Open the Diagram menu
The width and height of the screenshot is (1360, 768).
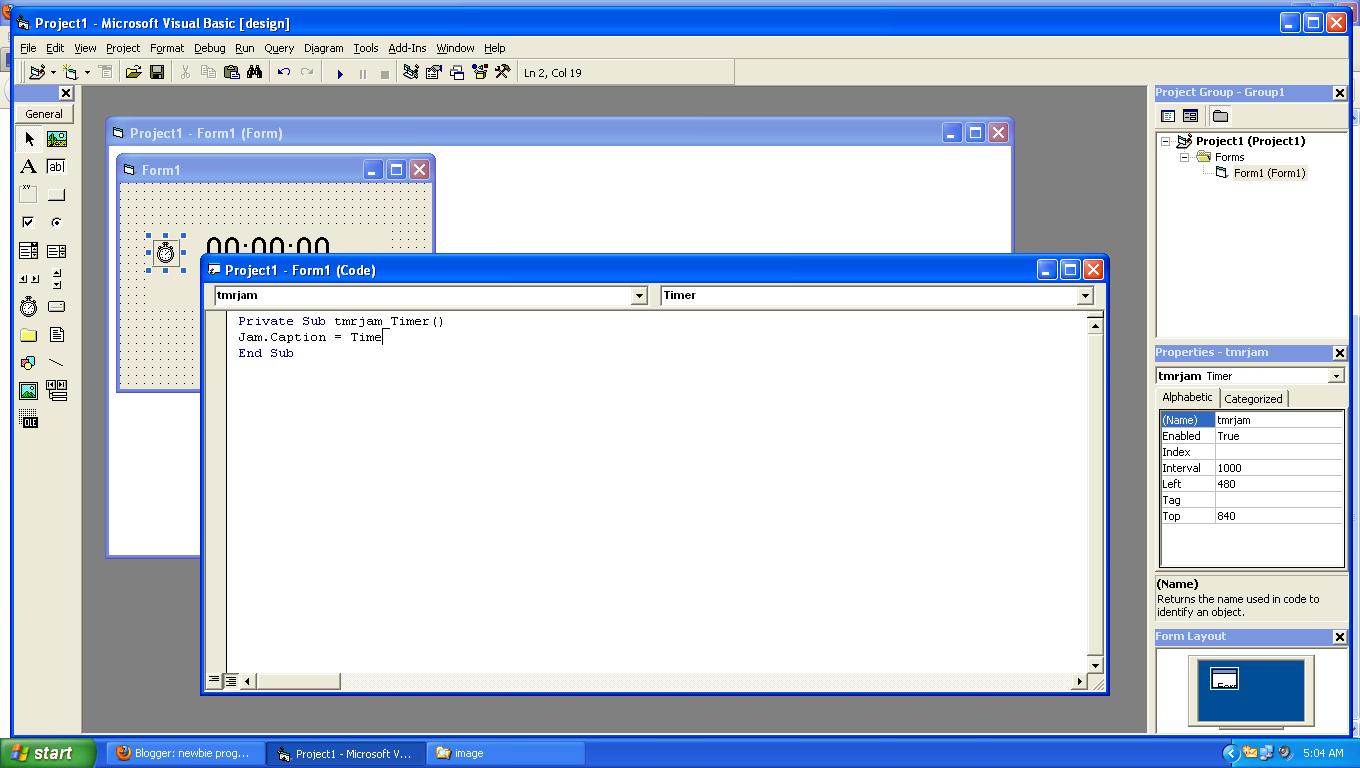[x=323, y=48]
